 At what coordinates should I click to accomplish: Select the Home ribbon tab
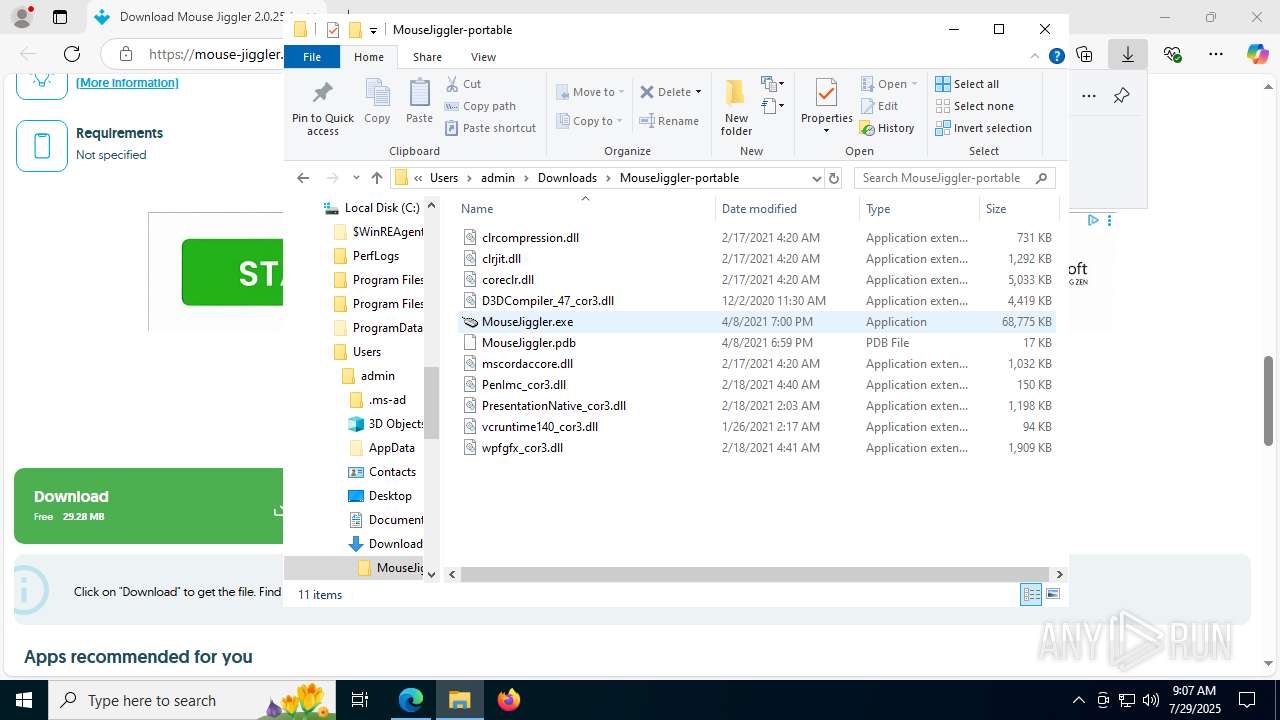coord(369,57)
